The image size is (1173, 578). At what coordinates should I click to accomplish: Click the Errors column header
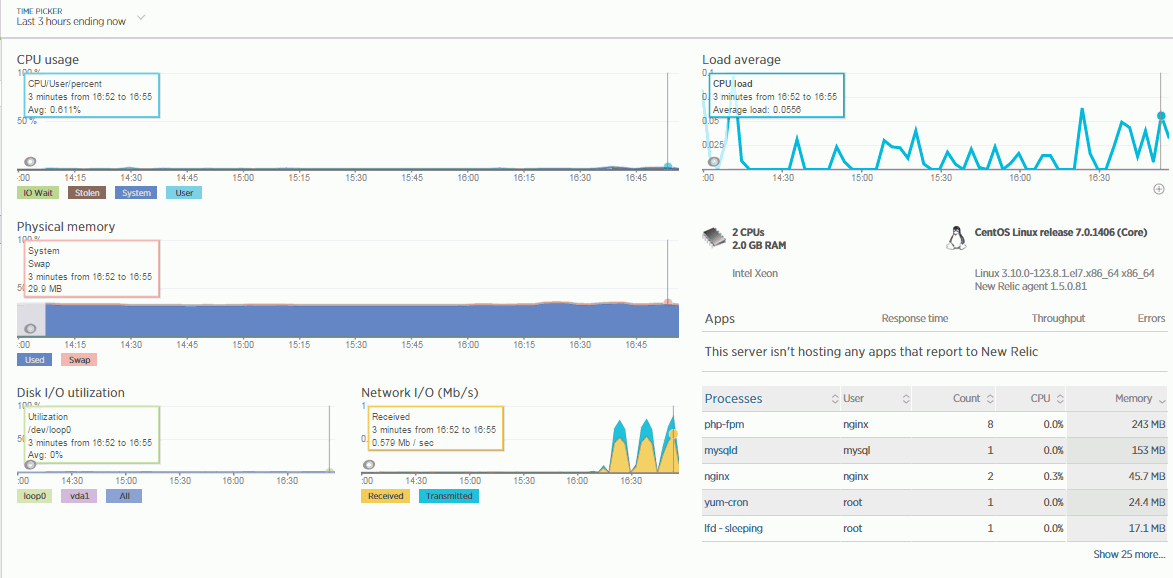point(1151,319)
